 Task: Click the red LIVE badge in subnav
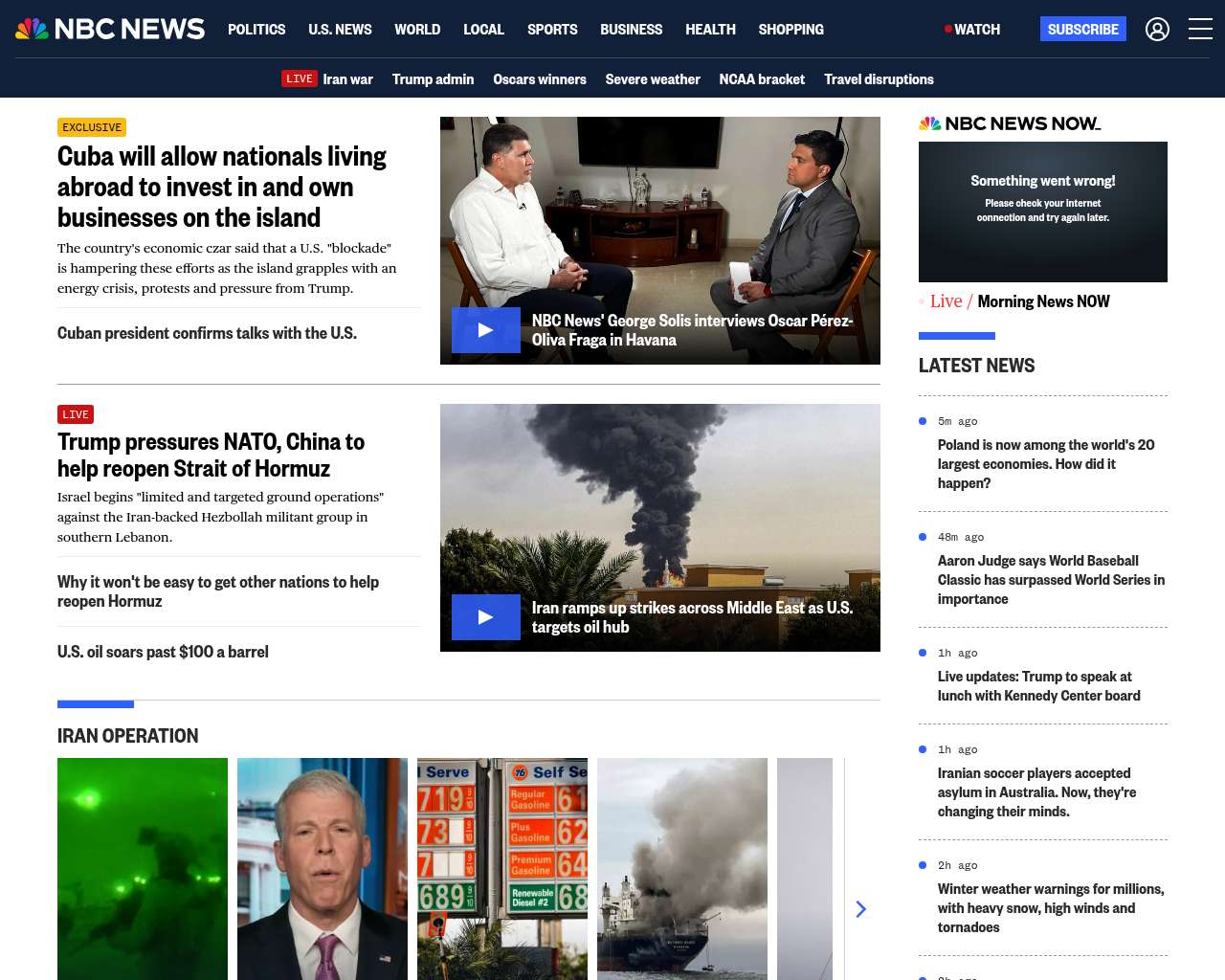pyautogui.click(x=299, y=78)
